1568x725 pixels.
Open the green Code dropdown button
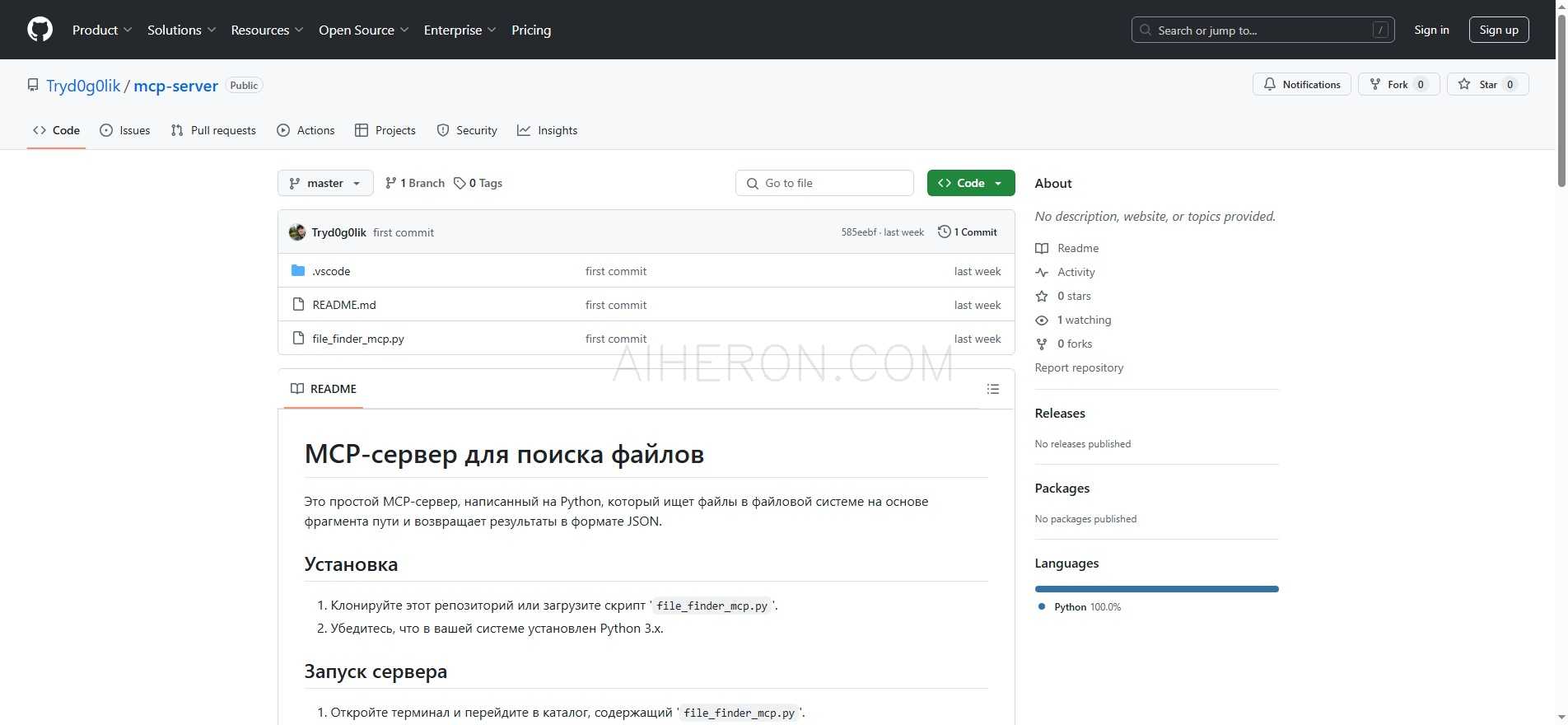(x=971, y=183)
